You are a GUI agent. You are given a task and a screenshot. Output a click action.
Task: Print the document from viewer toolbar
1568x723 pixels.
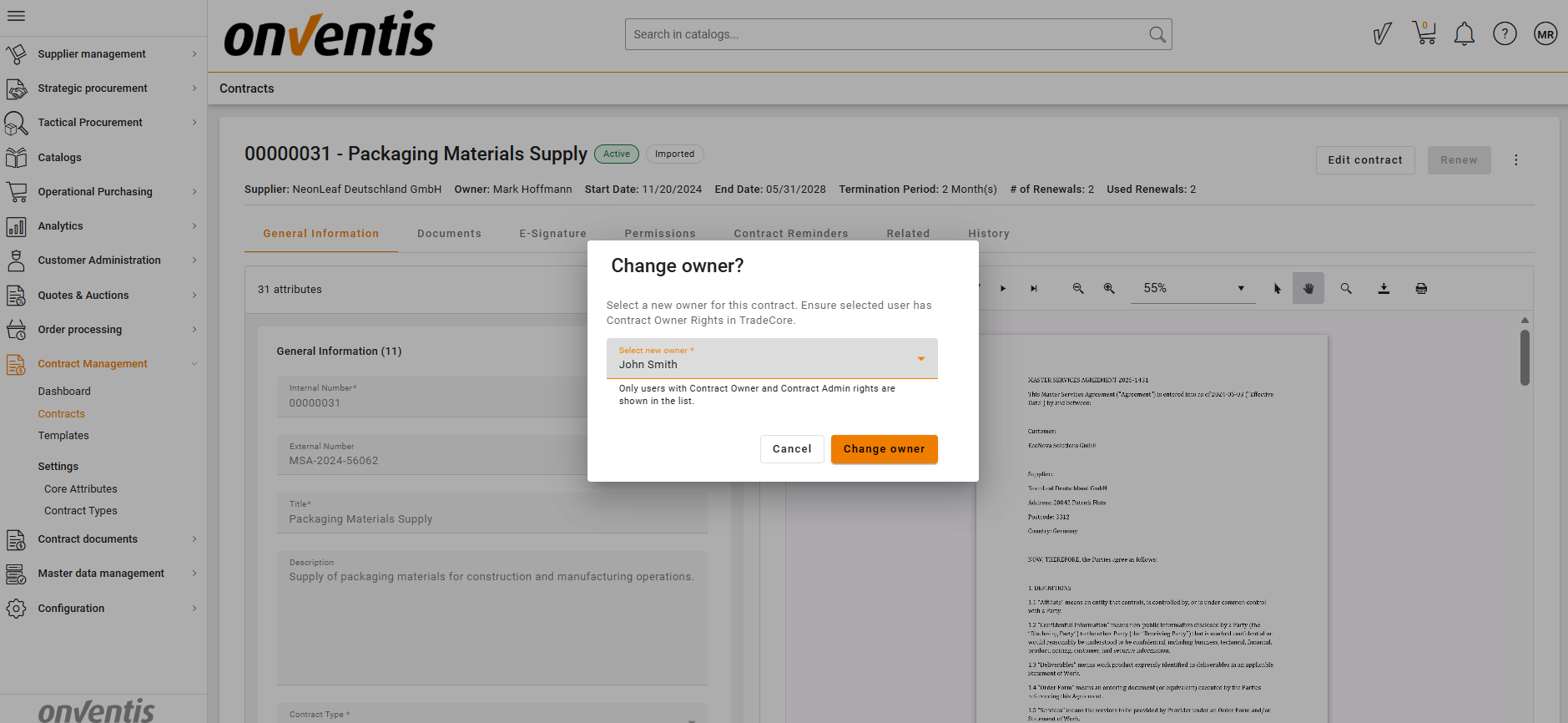pos(1421,289)
